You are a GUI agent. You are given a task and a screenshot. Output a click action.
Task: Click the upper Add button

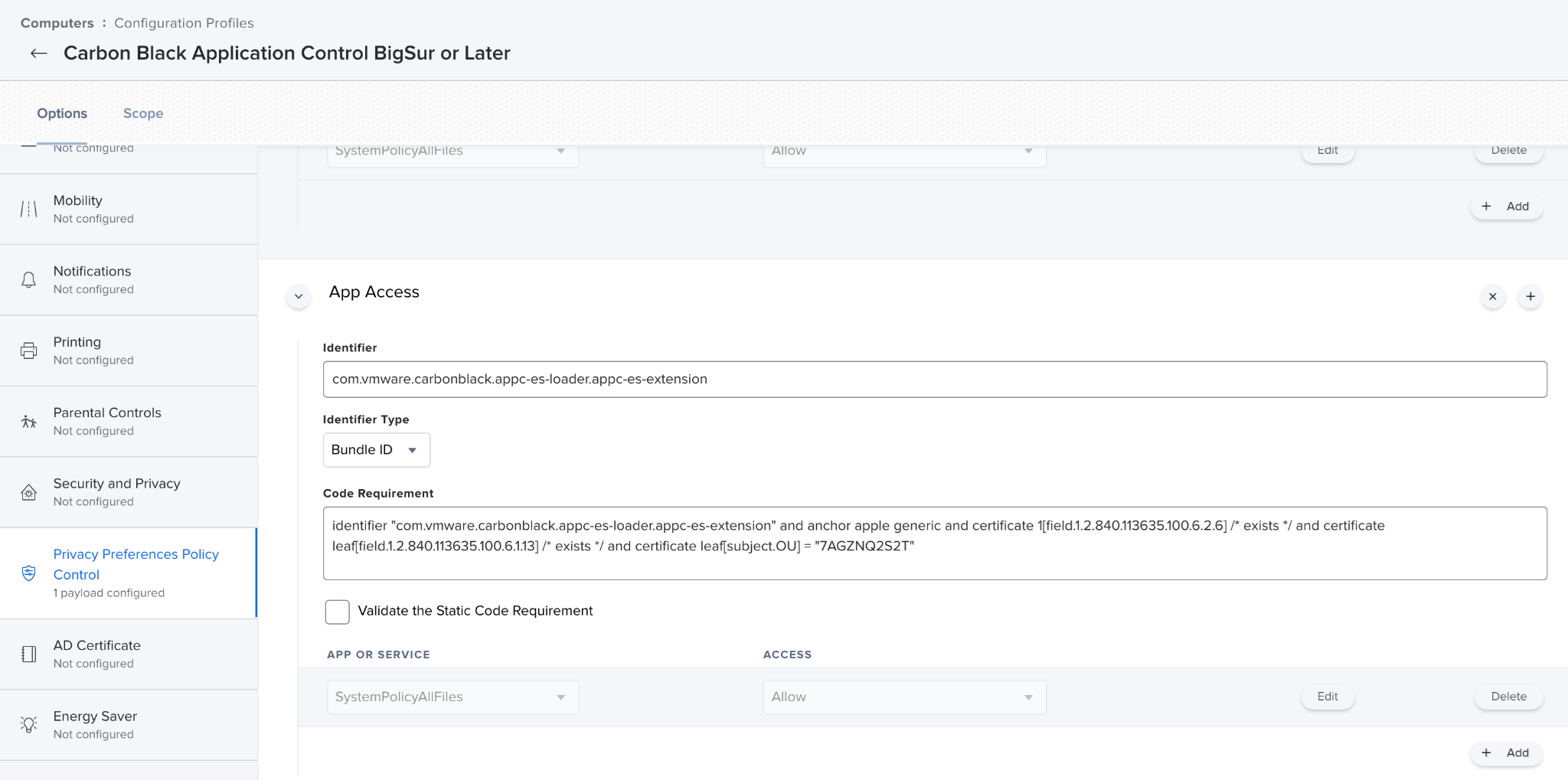pyautogui.click(x=1506, y=206)
